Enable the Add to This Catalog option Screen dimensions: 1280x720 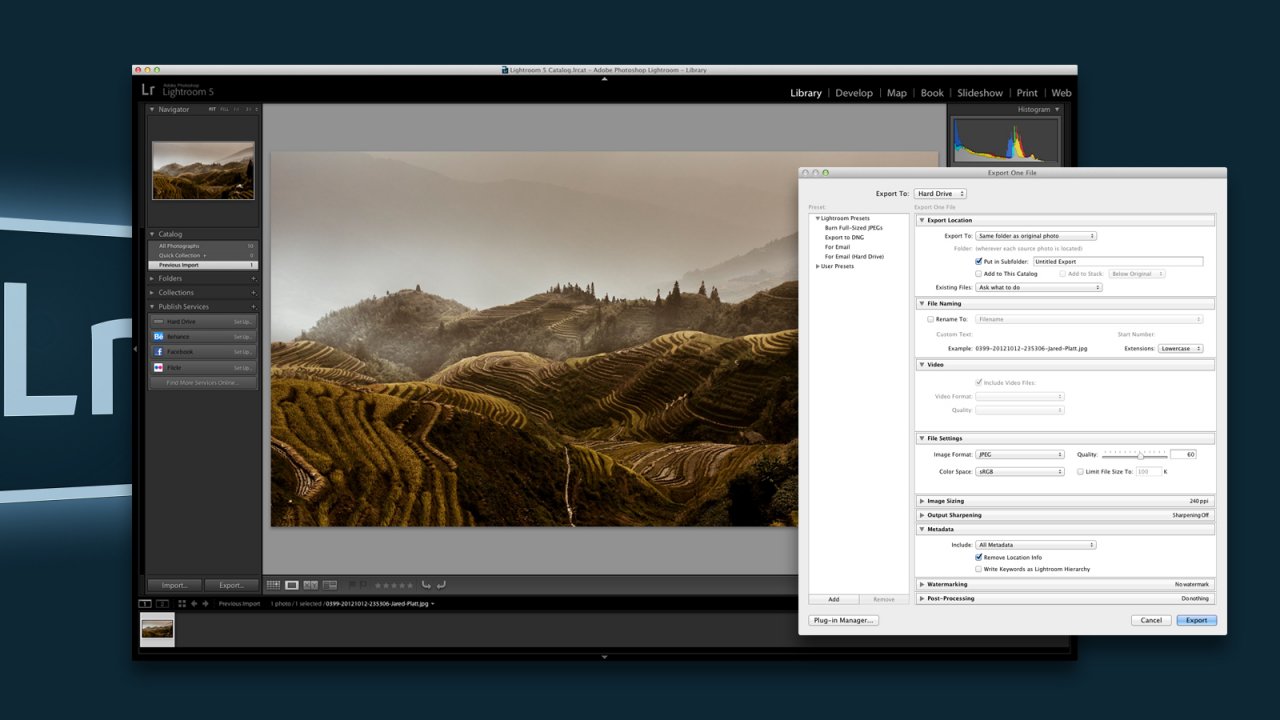pyautogui.click(x=978, y=274)
